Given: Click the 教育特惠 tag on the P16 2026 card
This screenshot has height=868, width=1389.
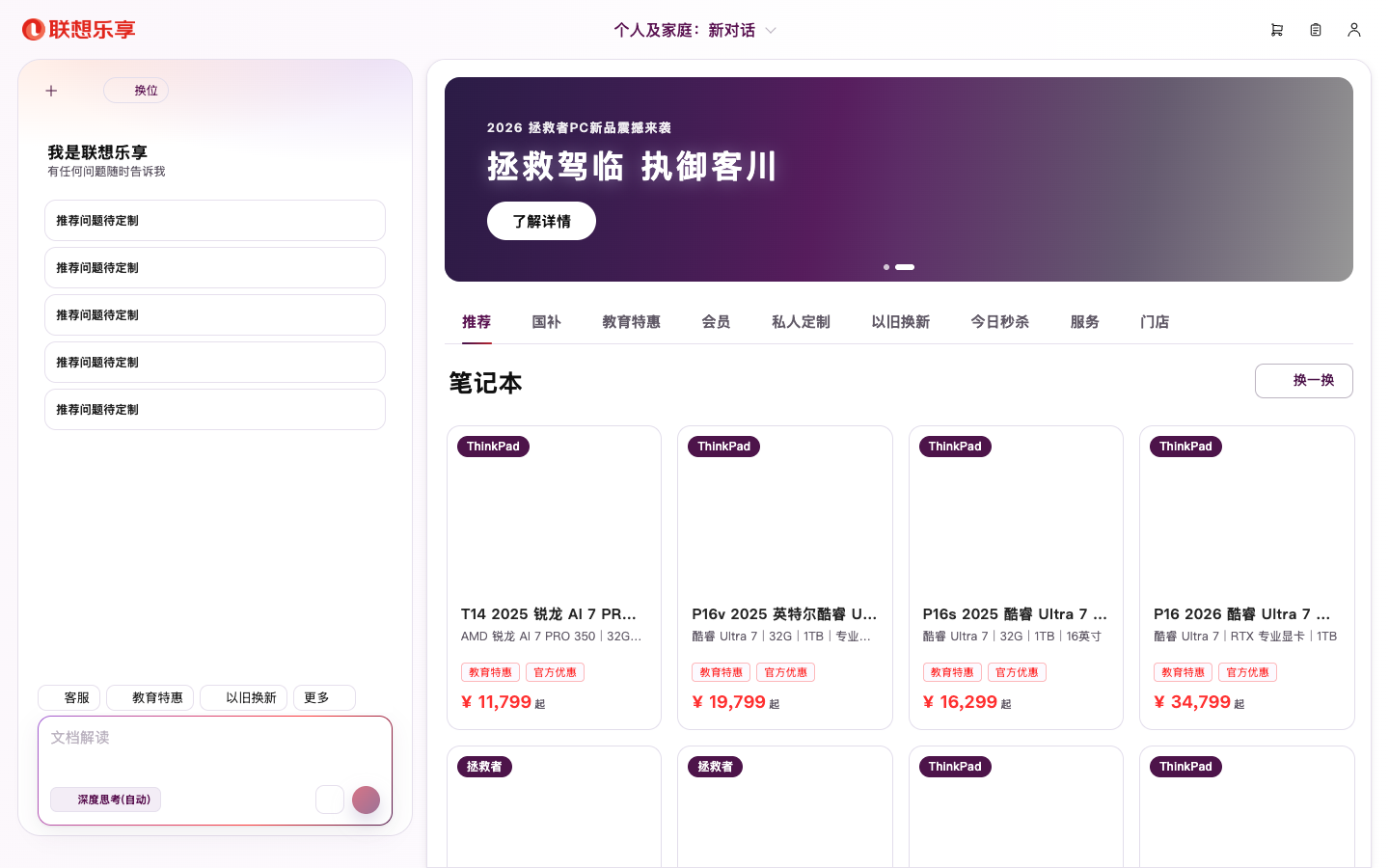Looking at the screenshot, I should [1184, 672].
